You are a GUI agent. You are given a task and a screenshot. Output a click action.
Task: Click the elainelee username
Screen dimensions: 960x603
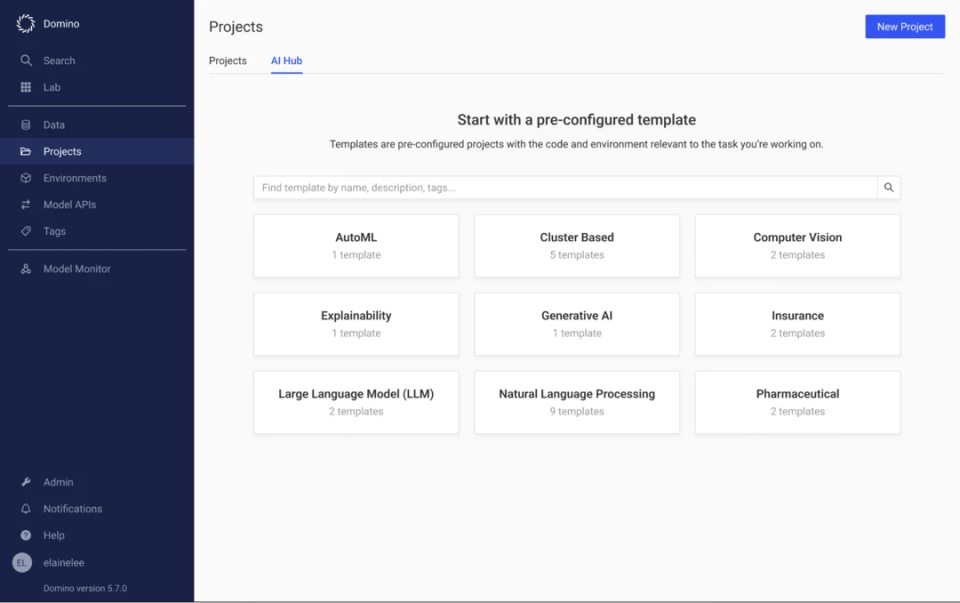64,563
